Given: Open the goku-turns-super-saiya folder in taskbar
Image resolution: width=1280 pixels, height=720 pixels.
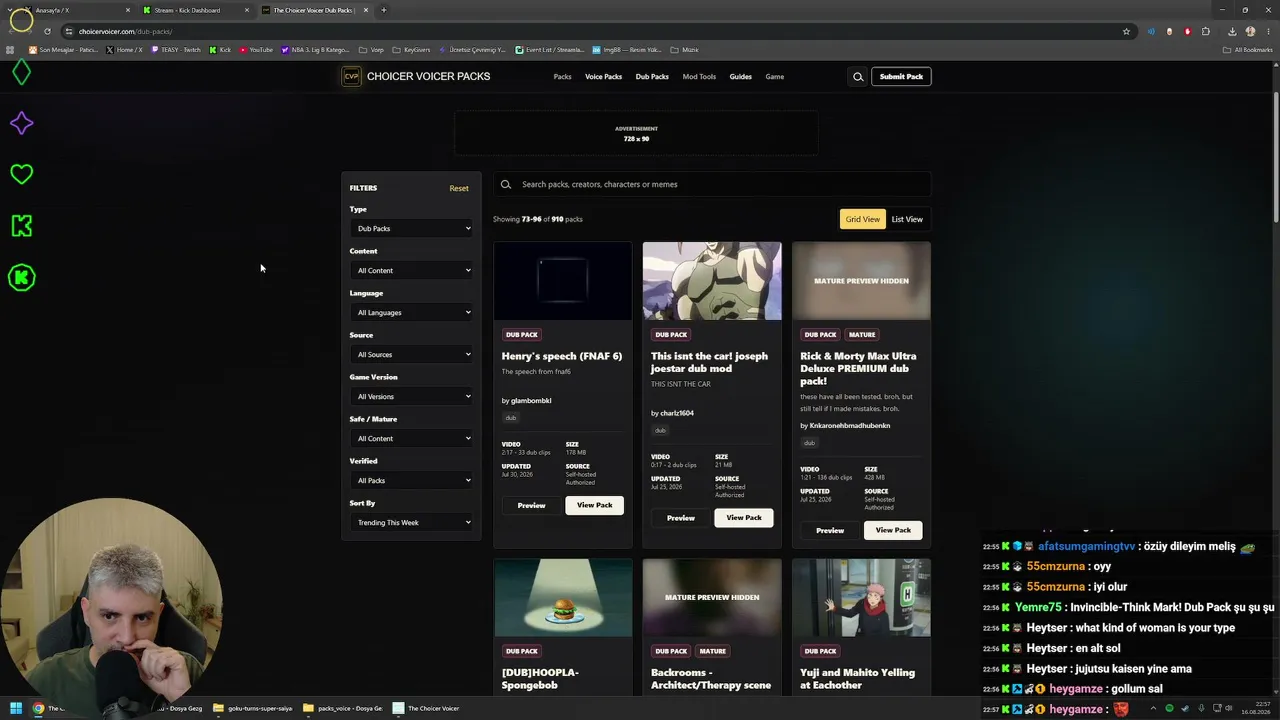Looking at the screenshot, I should (x=254, y=708).
